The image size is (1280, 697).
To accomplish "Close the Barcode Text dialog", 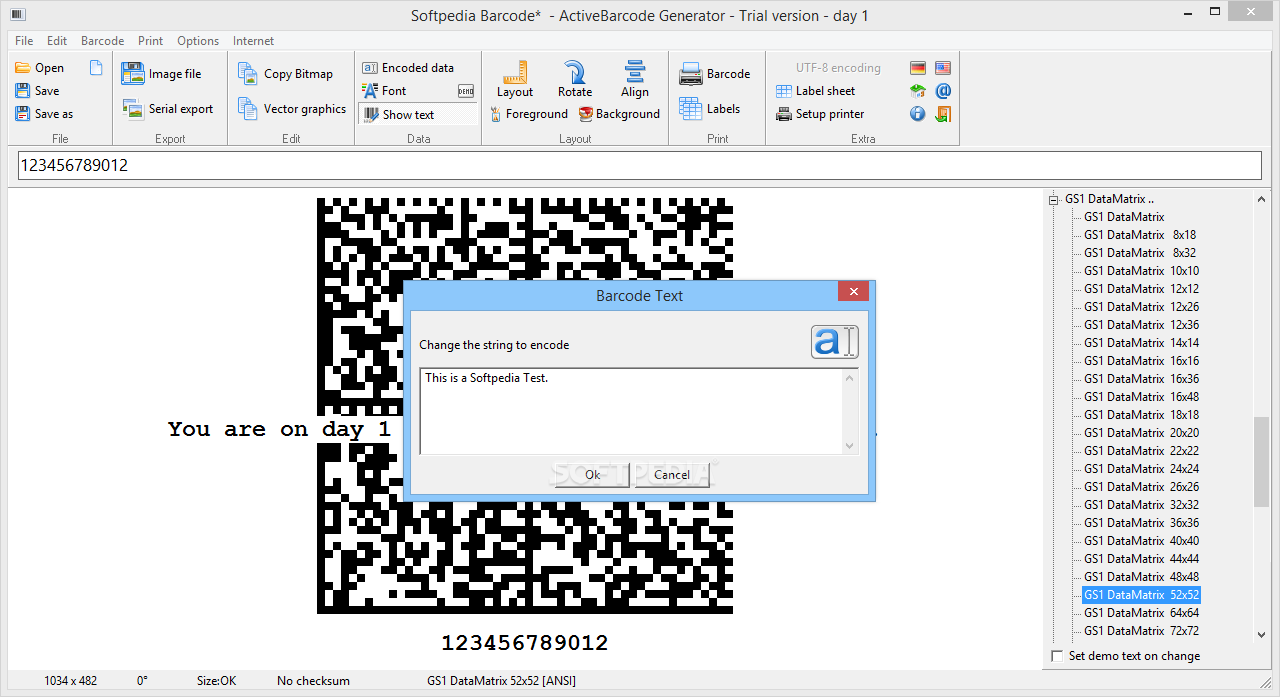I will point(853,292).
